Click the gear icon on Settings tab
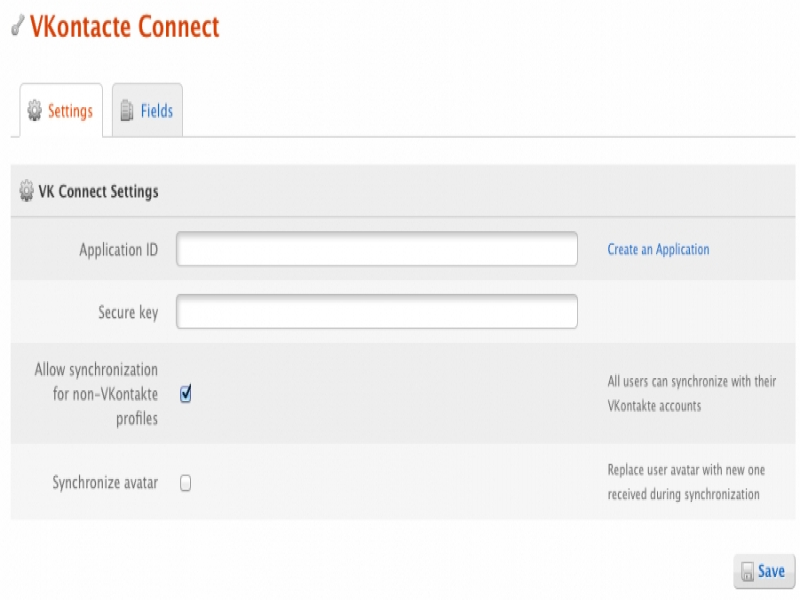The height and width of the screenshot is (600, 800). [x=35, y=111]
